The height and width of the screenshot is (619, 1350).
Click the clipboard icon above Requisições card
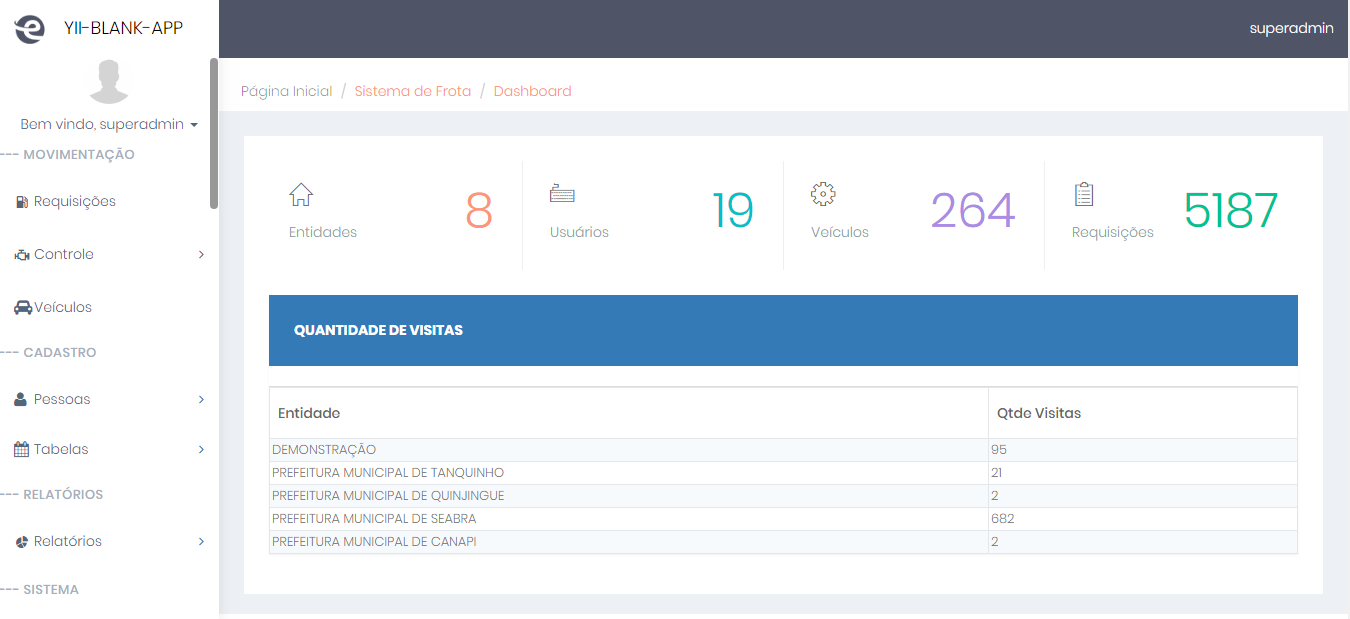tap(1084, 194)
